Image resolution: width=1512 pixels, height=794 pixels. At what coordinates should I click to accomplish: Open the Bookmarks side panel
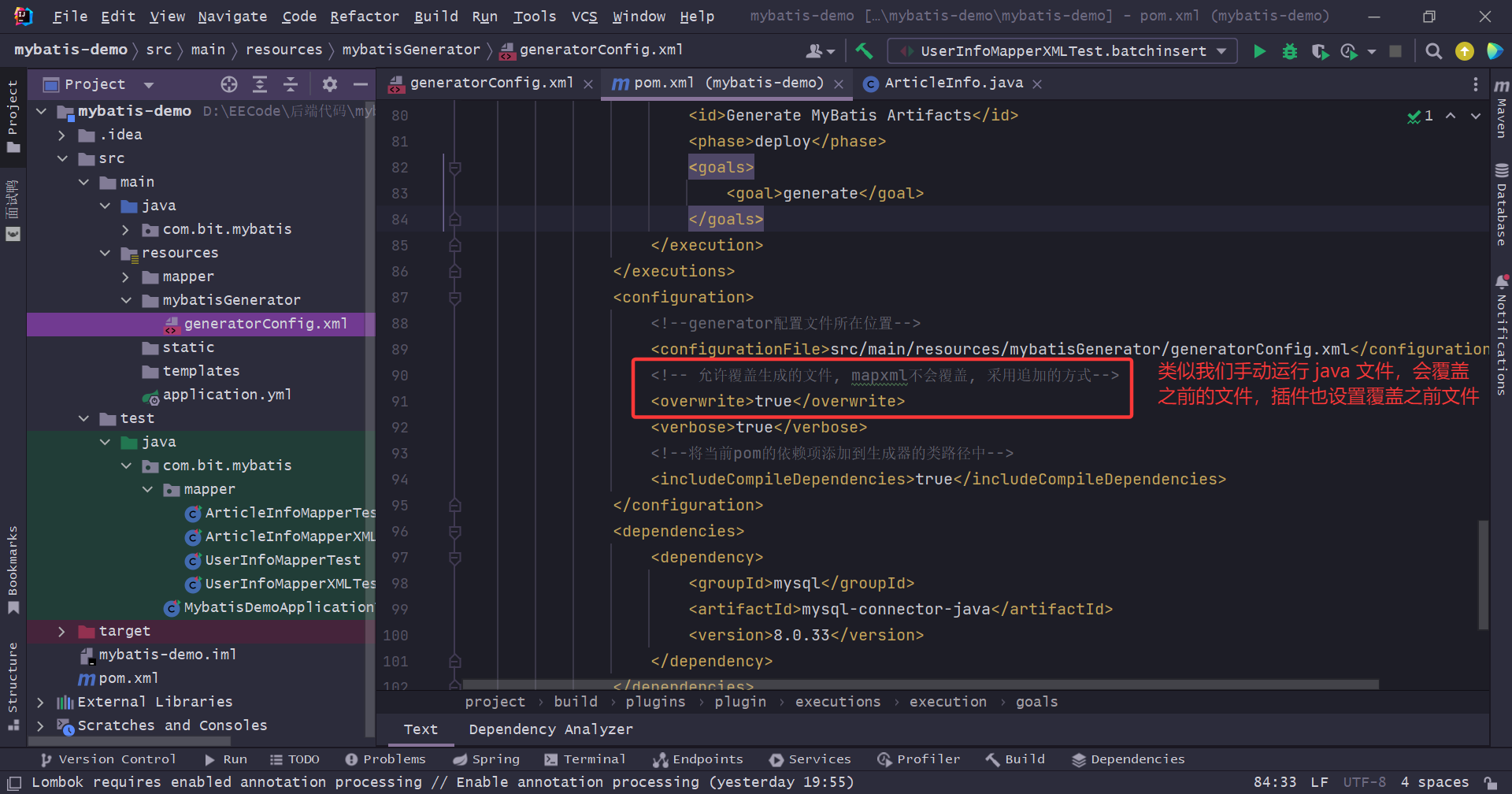pos(13,569)
